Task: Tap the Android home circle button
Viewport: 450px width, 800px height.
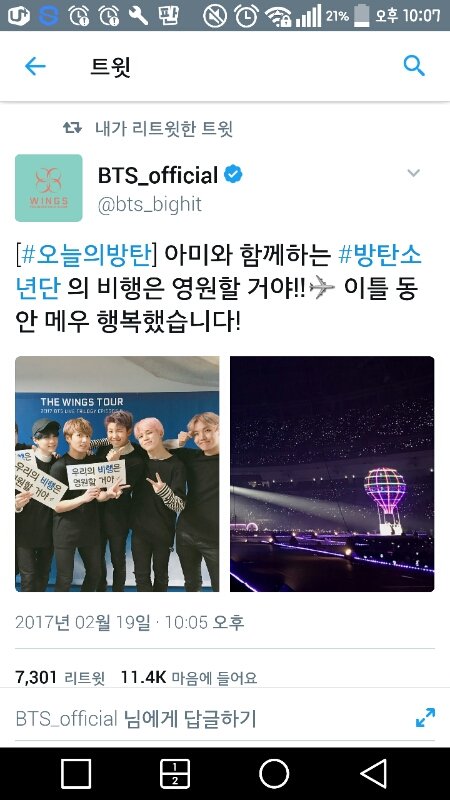Action: [274, 773]
